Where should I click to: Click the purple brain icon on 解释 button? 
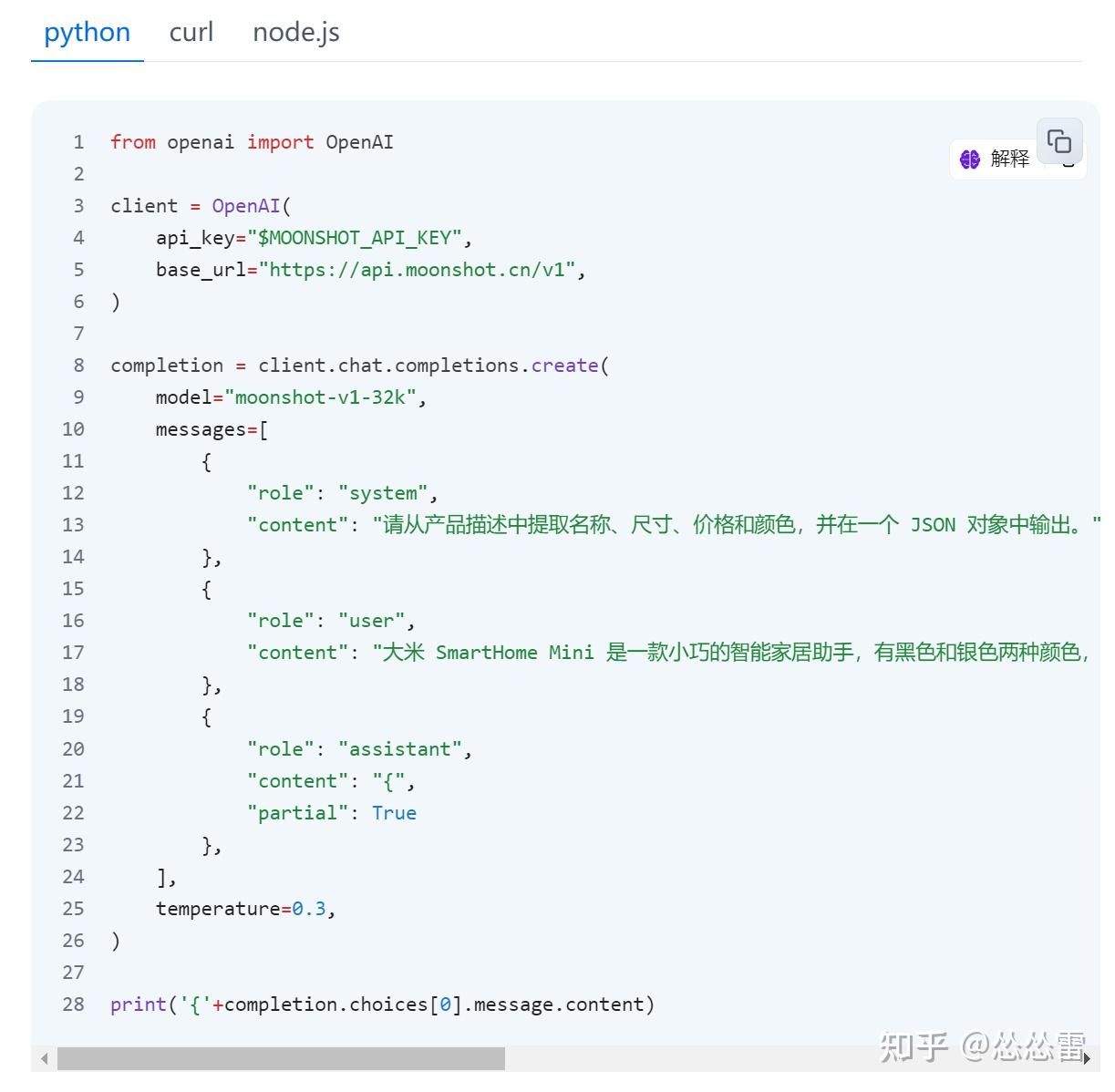coord(969,159)
